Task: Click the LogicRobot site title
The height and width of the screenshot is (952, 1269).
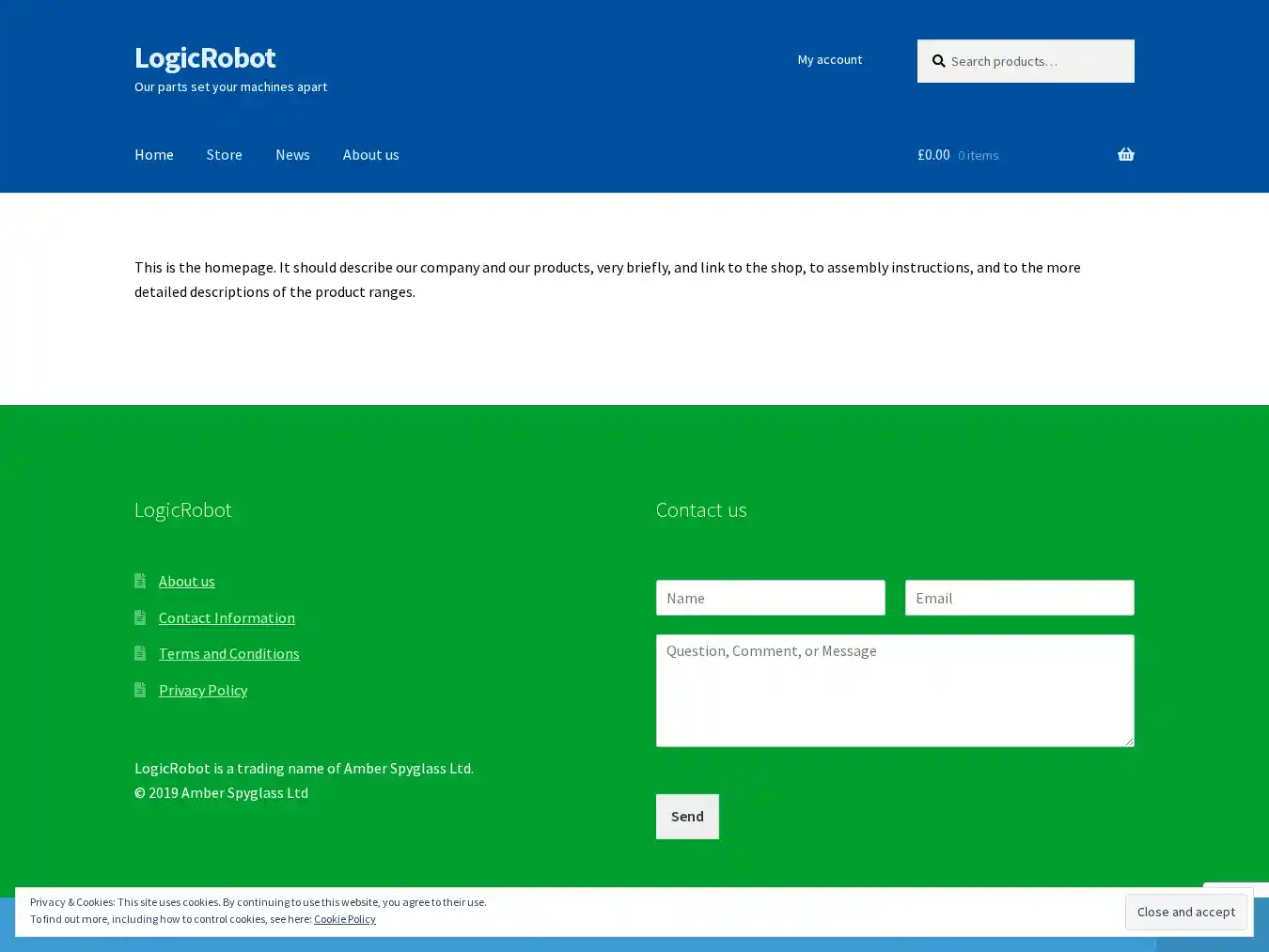Action: (205, 57)
